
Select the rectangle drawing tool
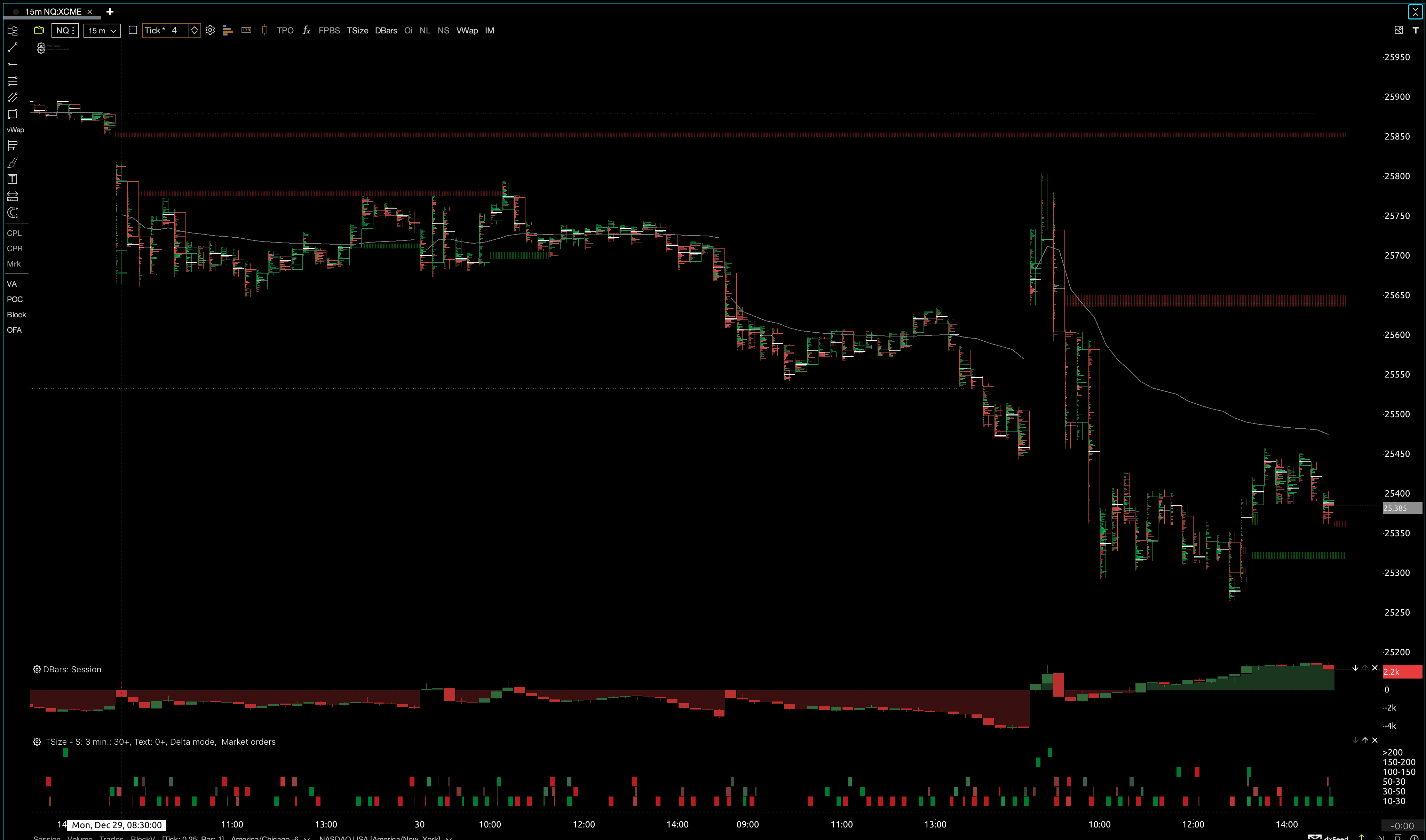point(13,114)
